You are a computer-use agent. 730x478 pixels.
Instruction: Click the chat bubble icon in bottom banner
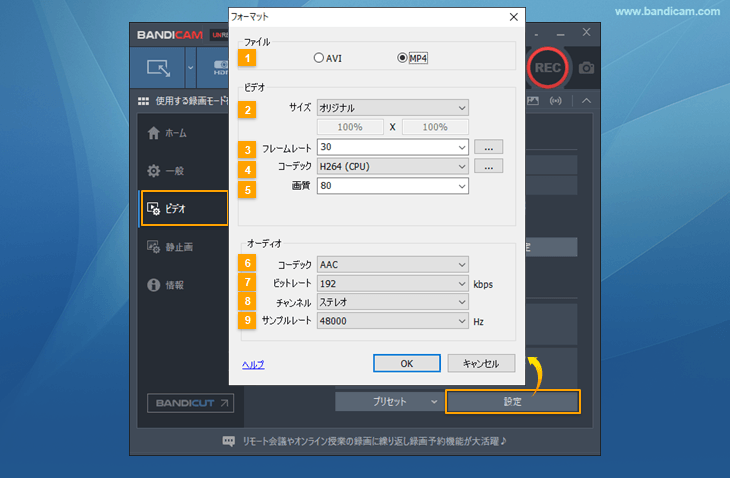pos(229,441)
